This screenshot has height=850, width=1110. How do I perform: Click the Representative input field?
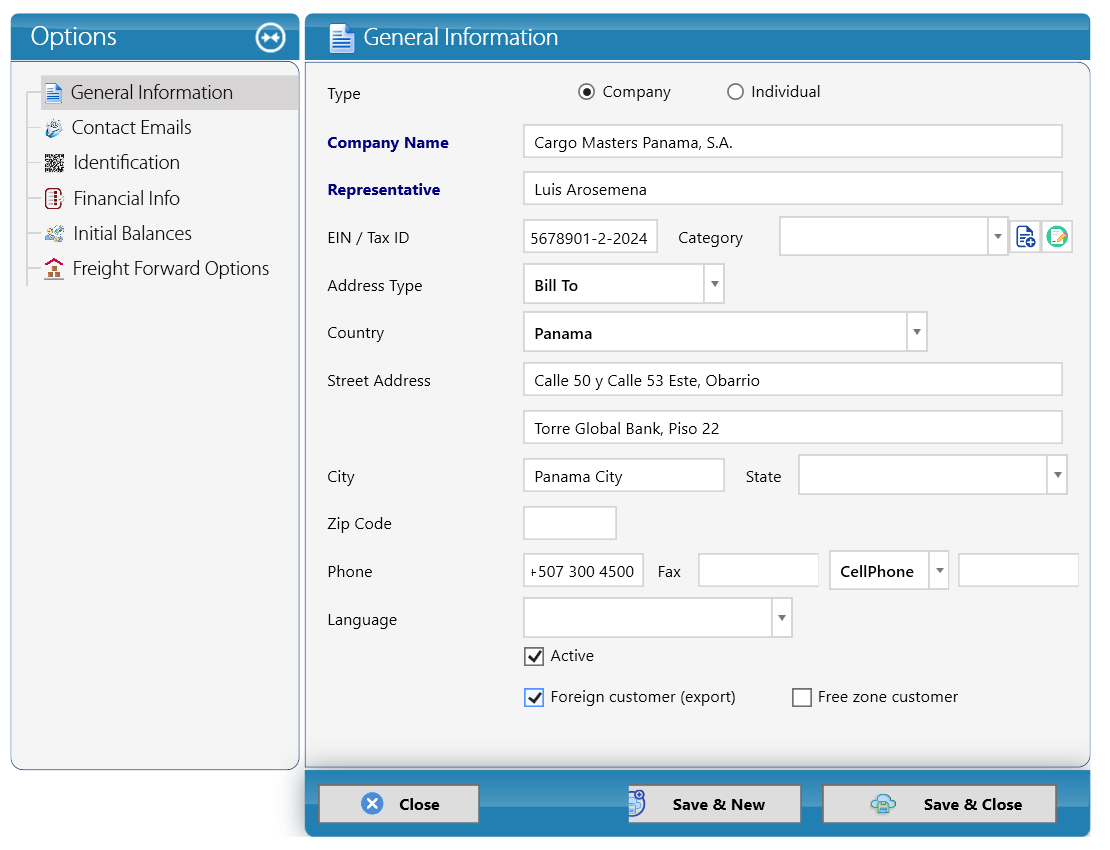(x=793, y=189)
